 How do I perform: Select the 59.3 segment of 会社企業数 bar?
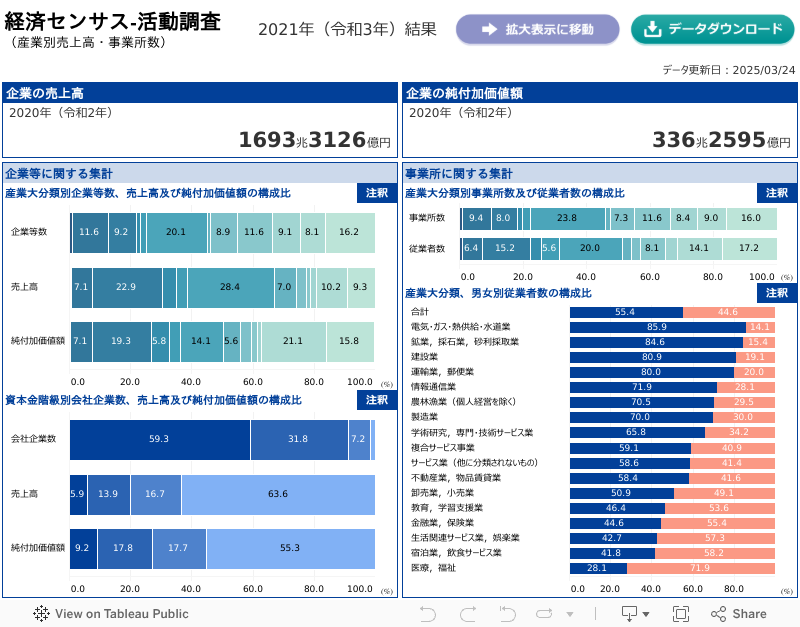click(x=159, y=439)
